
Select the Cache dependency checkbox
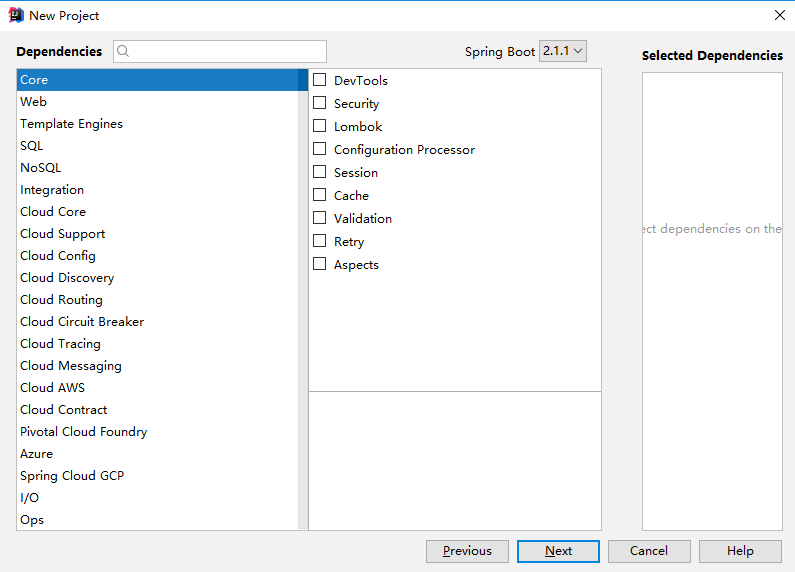(x=319, y=195)
